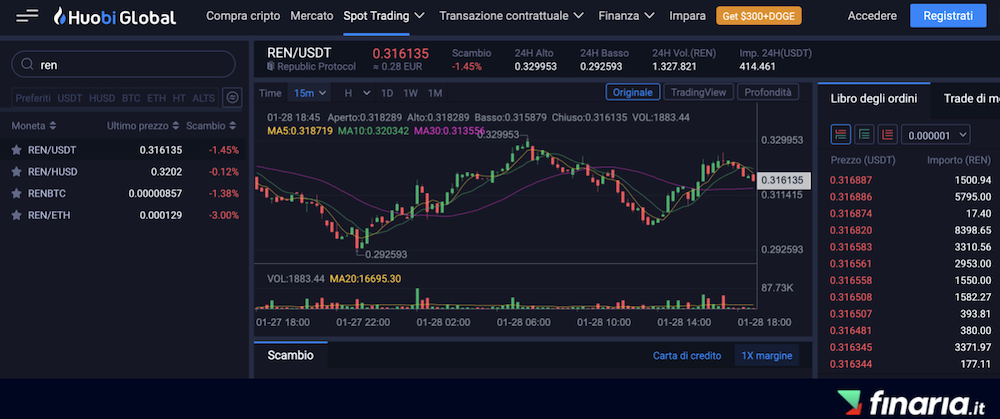Switch to Profondità depth chart
This screenshot has width=1000, height=419.
coord(768,92)
